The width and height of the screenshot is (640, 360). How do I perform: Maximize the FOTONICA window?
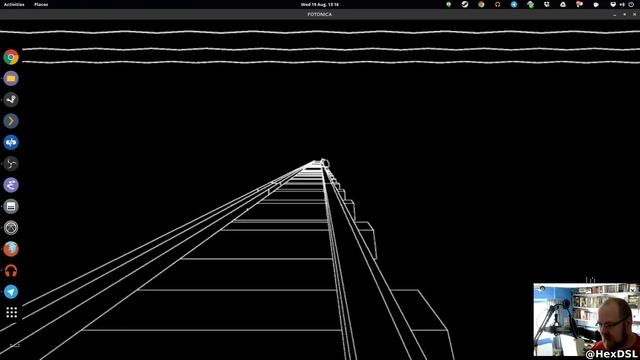[624, 14]
